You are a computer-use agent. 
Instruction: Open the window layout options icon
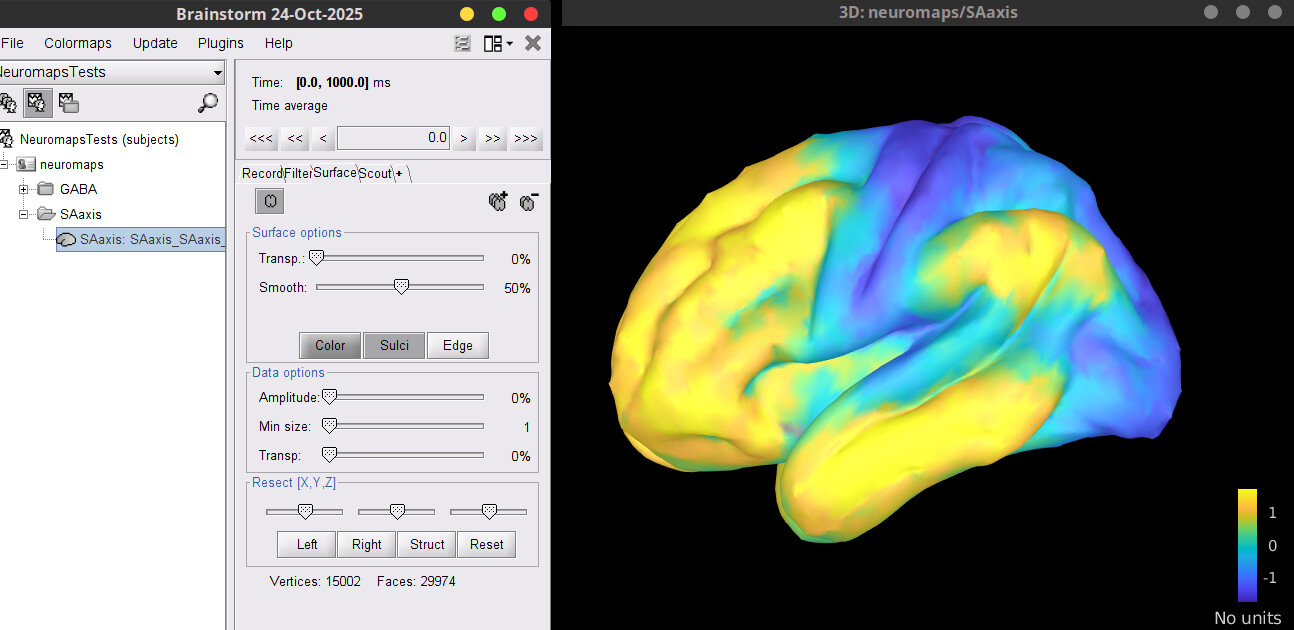click(x=497, y=43)
